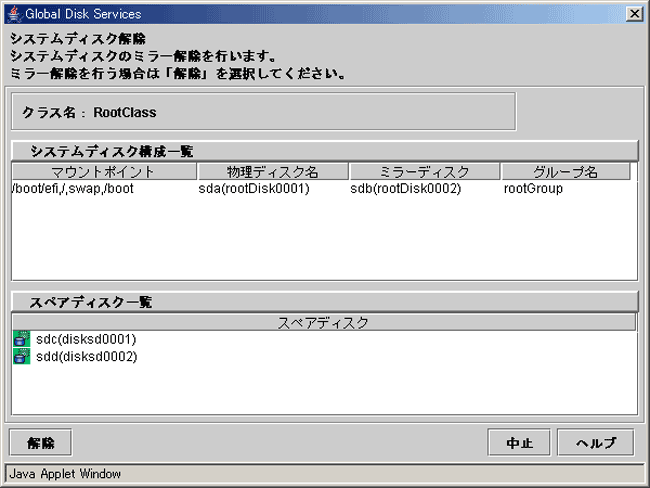The height and width of the screenshot is (488, 650).
Task: Click the グループ名 column header
Action: 566,171
